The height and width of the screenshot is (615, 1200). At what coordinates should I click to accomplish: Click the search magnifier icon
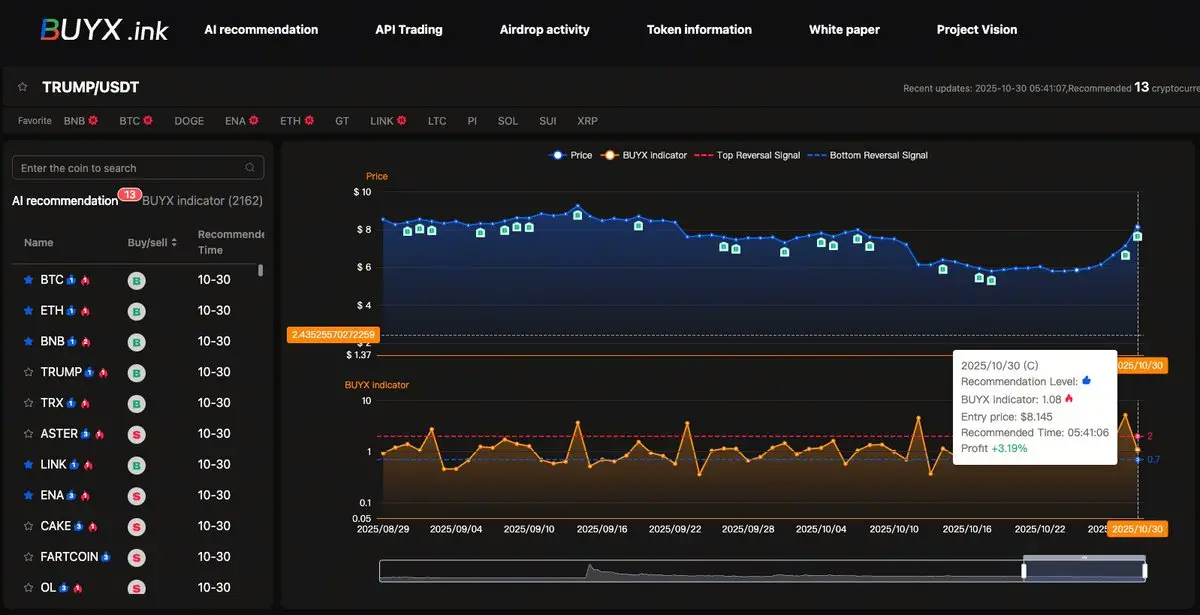tap(250, 168)
